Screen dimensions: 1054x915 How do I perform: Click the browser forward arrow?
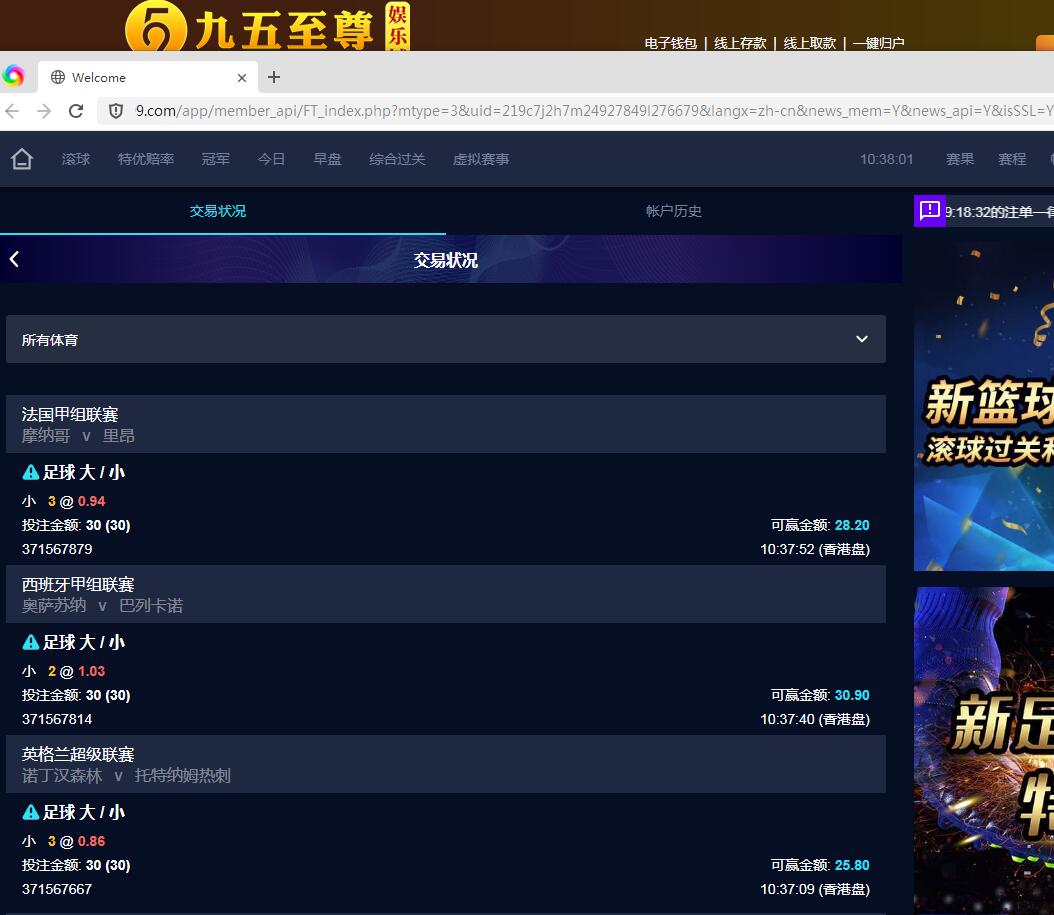point(44,111)
